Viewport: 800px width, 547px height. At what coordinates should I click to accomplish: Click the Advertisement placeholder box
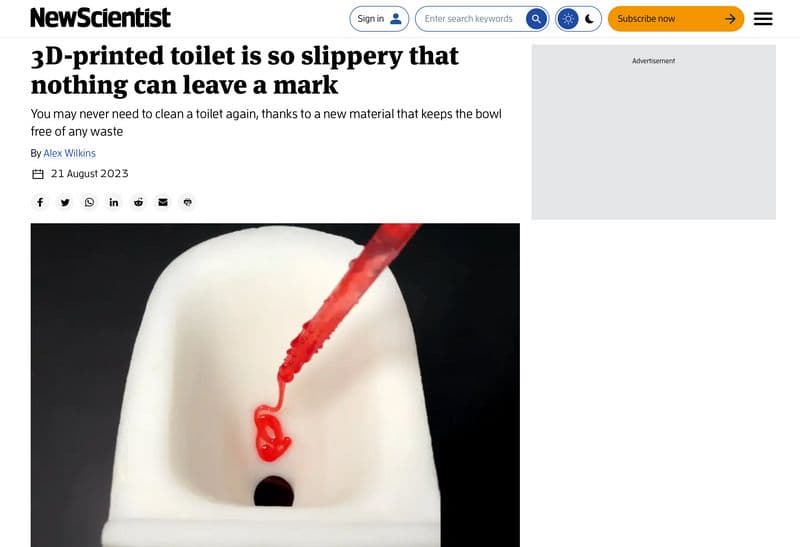(x=654, y=132)
